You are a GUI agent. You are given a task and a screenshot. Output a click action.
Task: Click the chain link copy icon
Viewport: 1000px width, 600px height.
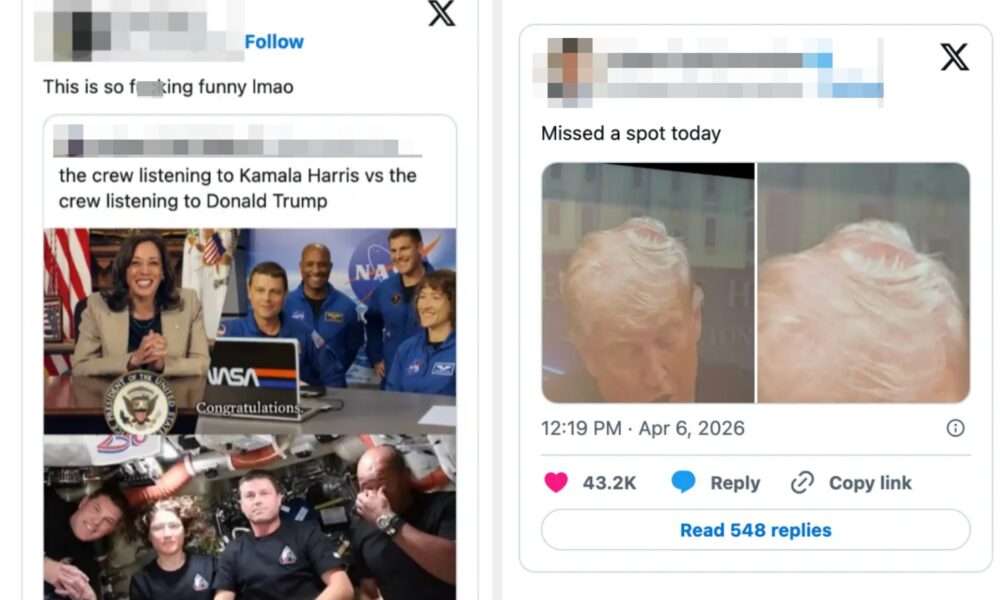802,483
